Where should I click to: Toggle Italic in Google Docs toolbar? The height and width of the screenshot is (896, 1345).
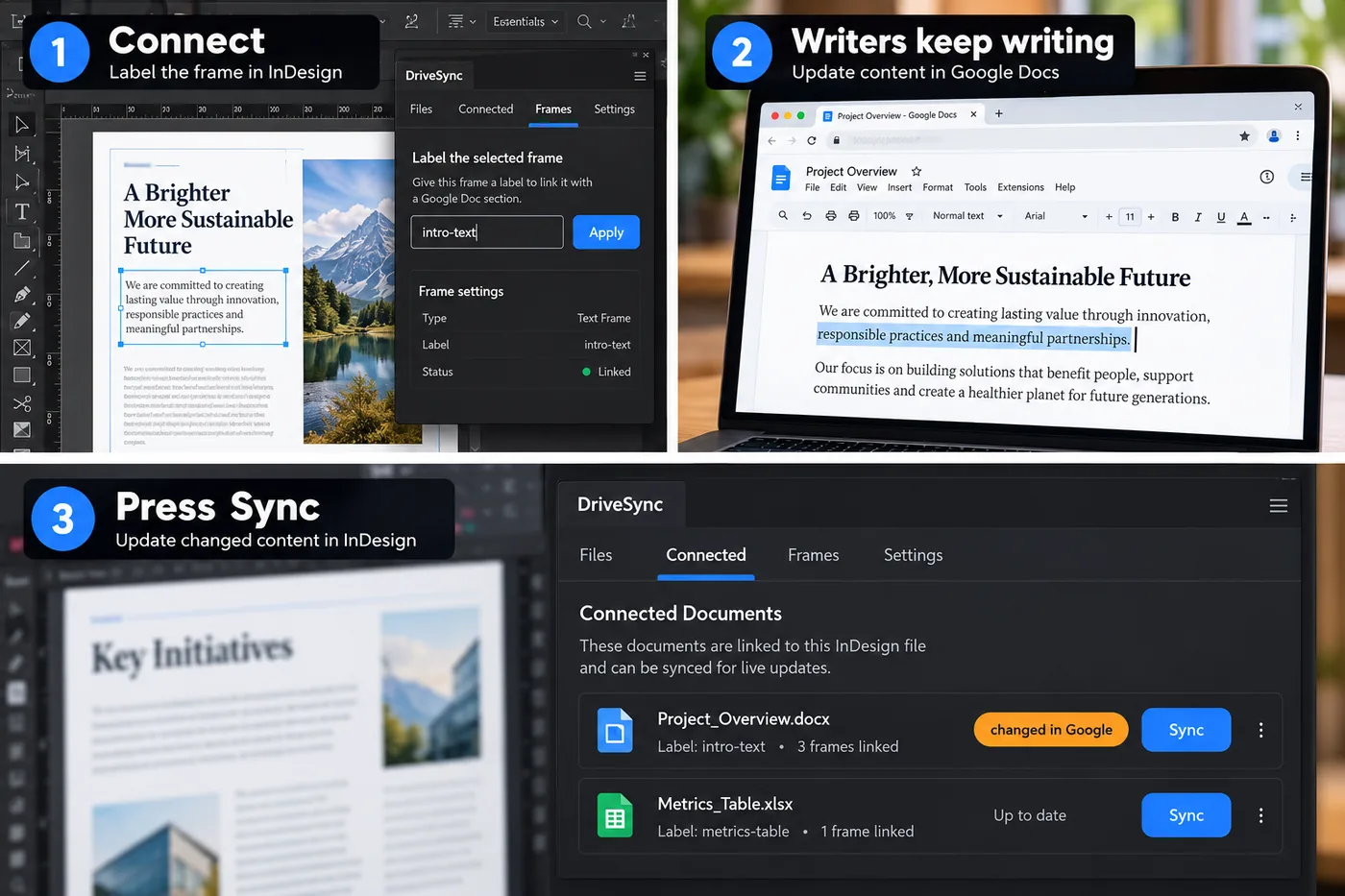[x=1198, y=217]
